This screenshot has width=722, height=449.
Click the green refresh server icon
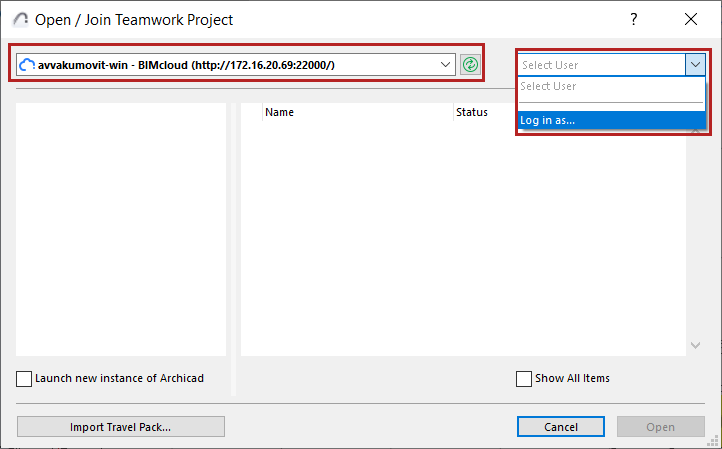coord(470,64)
